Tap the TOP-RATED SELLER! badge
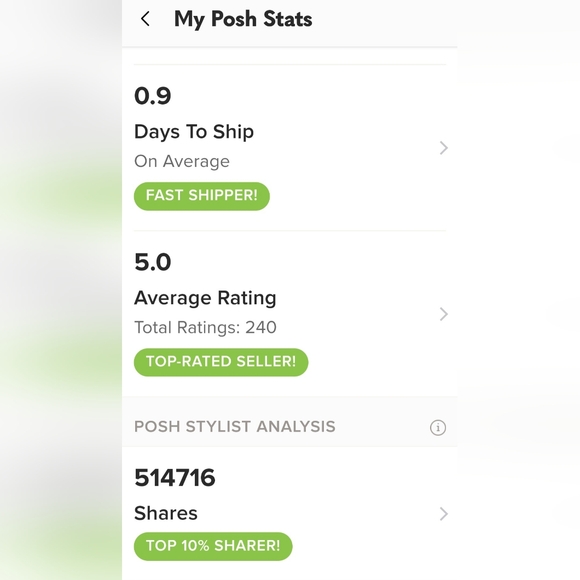Image resolution: width=580 pixels, height=580 pixels. (x=221, y=362)
